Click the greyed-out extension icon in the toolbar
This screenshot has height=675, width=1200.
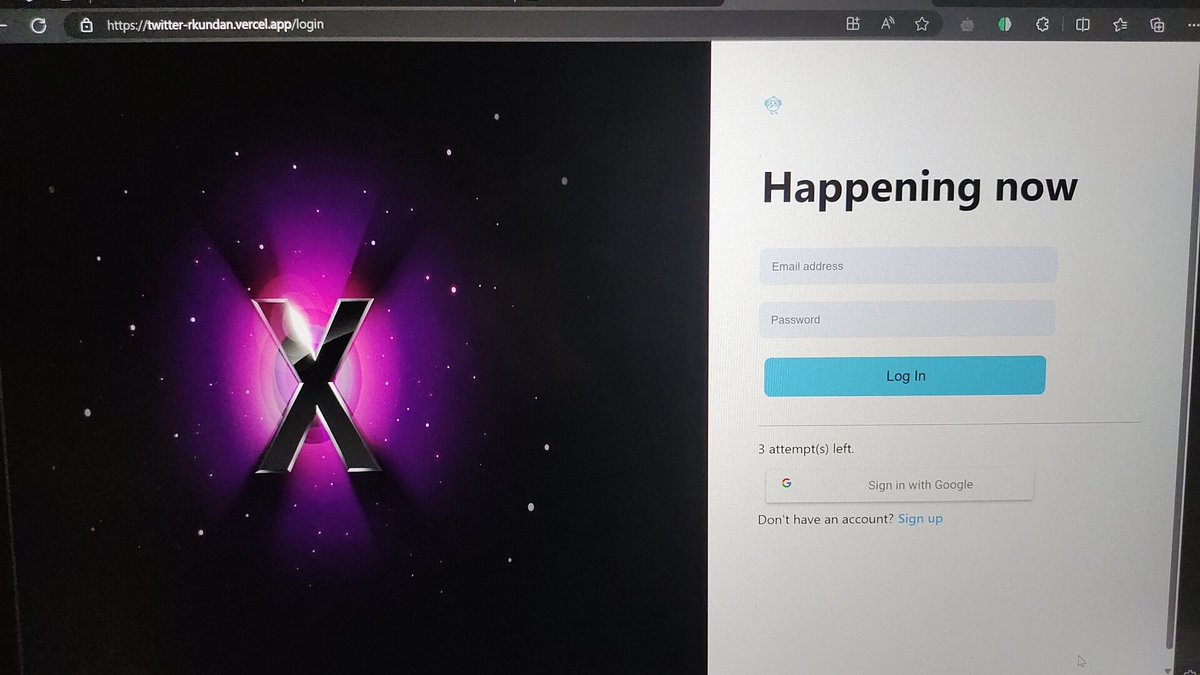pos(966,24)
